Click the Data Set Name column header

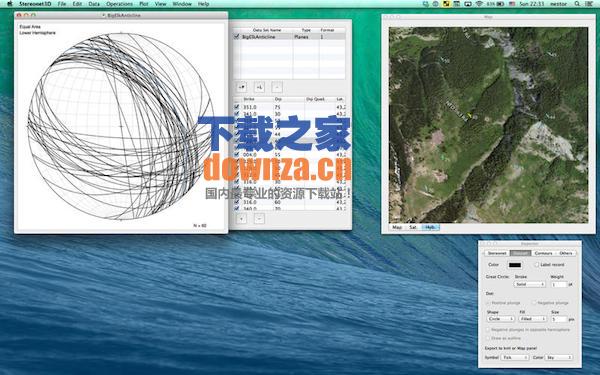[267, 30]
